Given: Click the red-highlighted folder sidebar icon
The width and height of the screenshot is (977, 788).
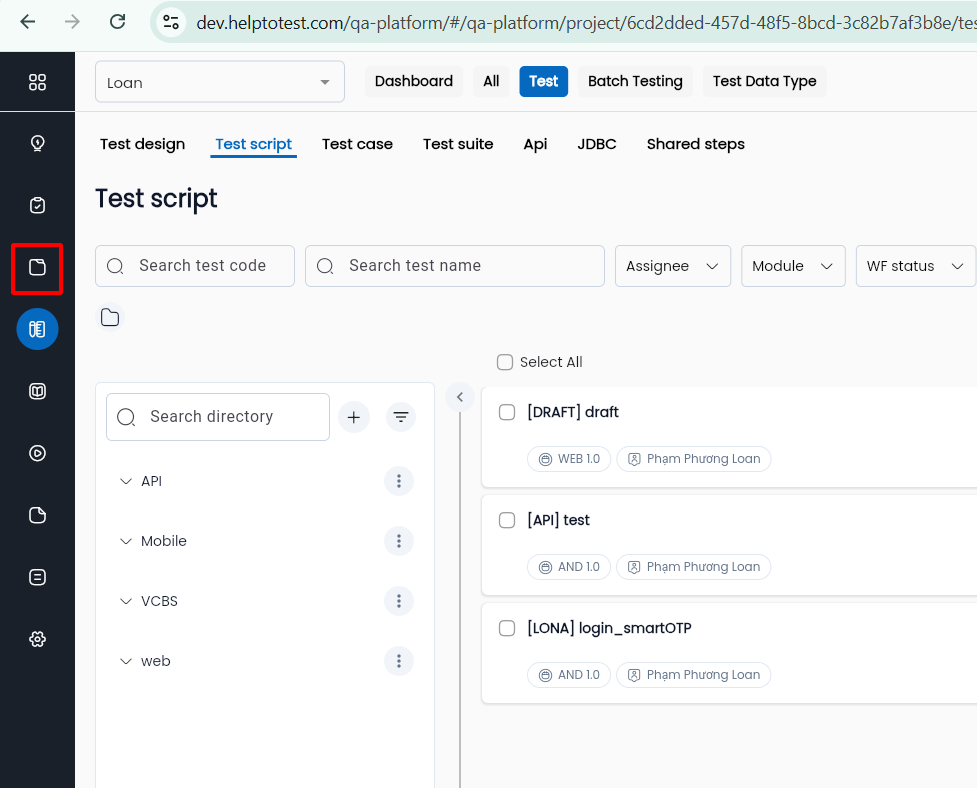Looking at the screenshot, I should pos(37,267).
